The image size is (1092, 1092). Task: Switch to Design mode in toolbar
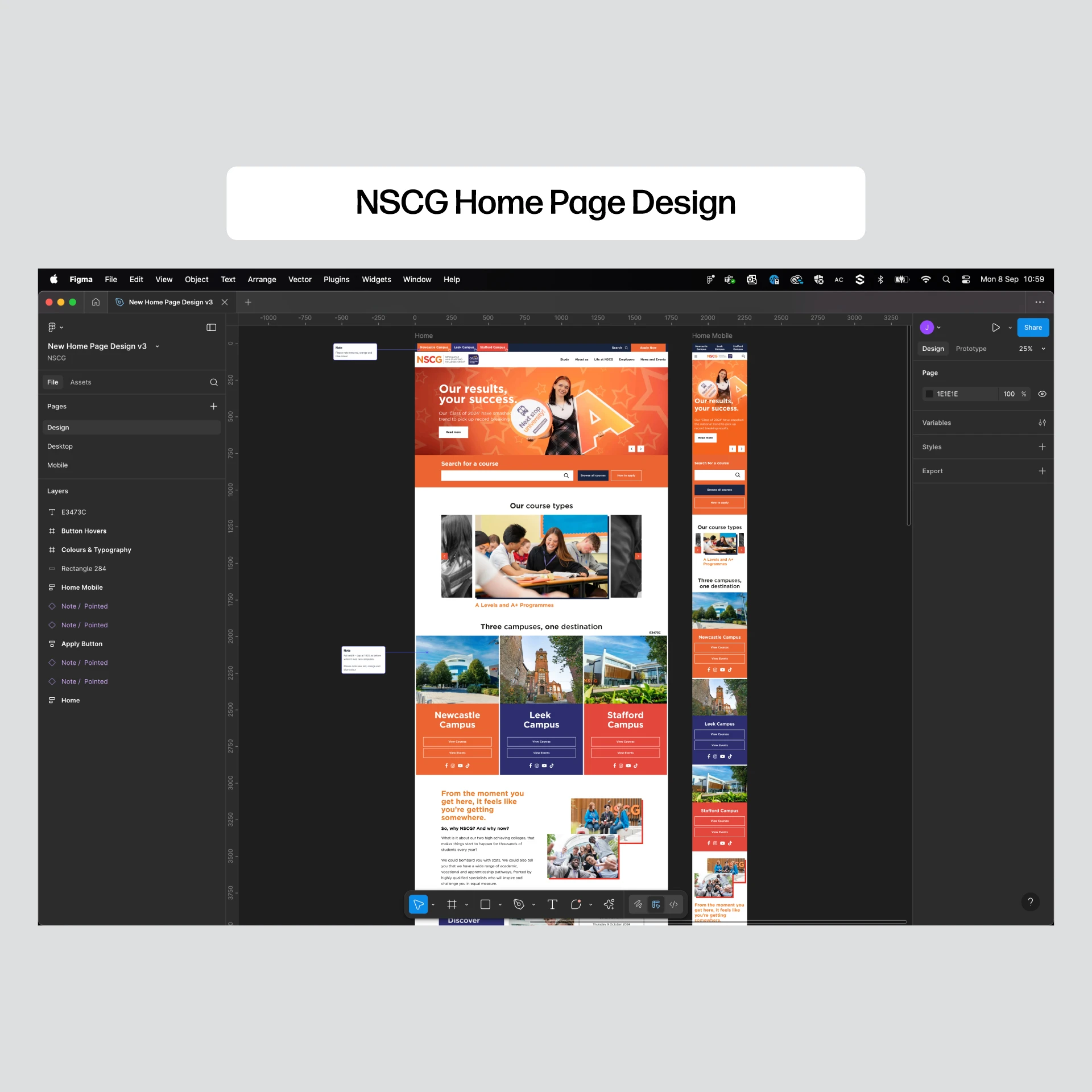pyautogui.click(x=656, y=904)
